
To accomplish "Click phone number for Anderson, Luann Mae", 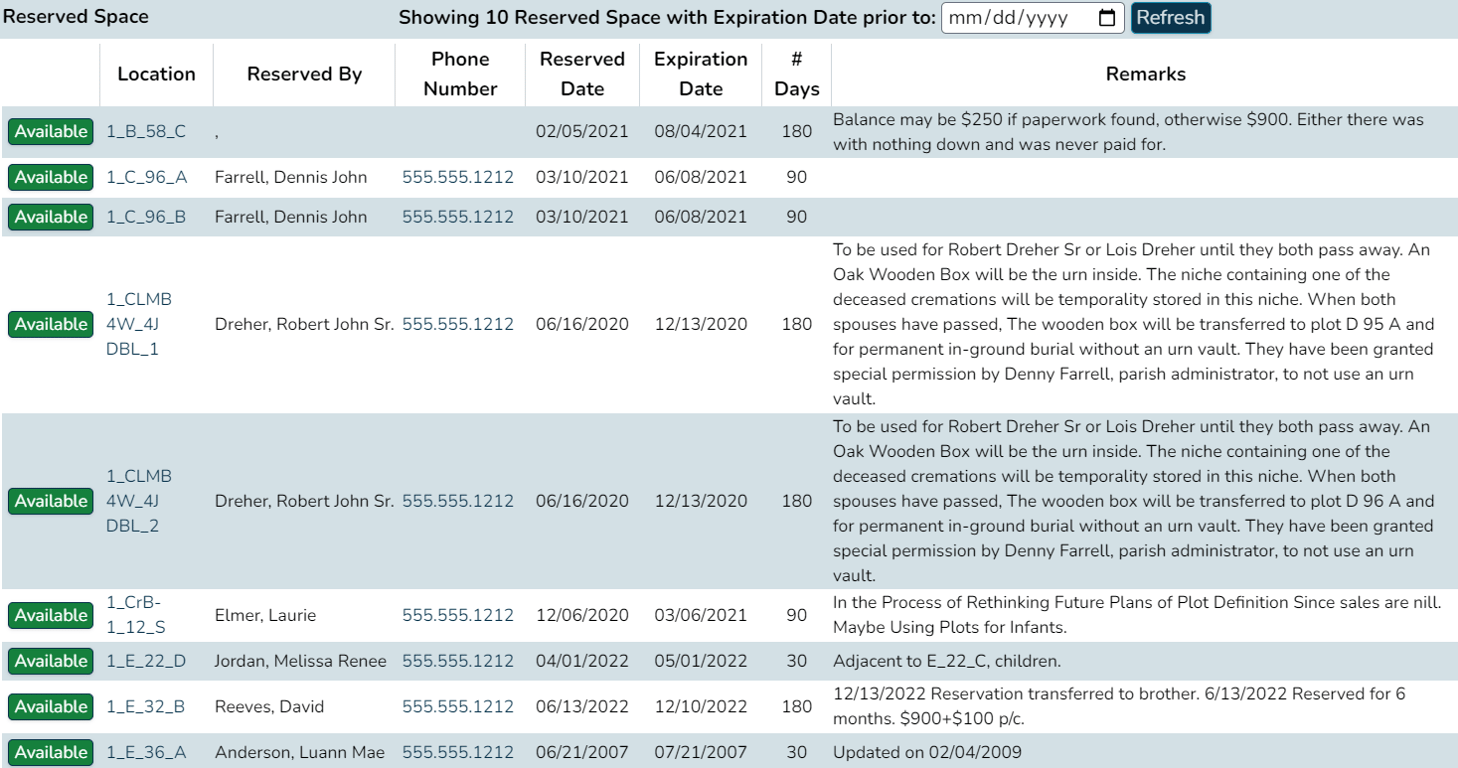I will tap(458, 752).
